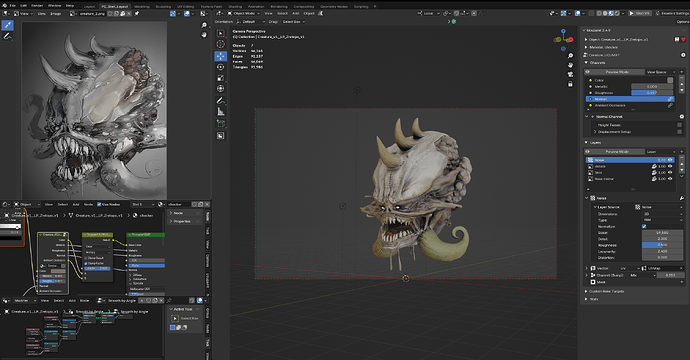Toggle Displacement Setup checkbox

coord(679,132)
